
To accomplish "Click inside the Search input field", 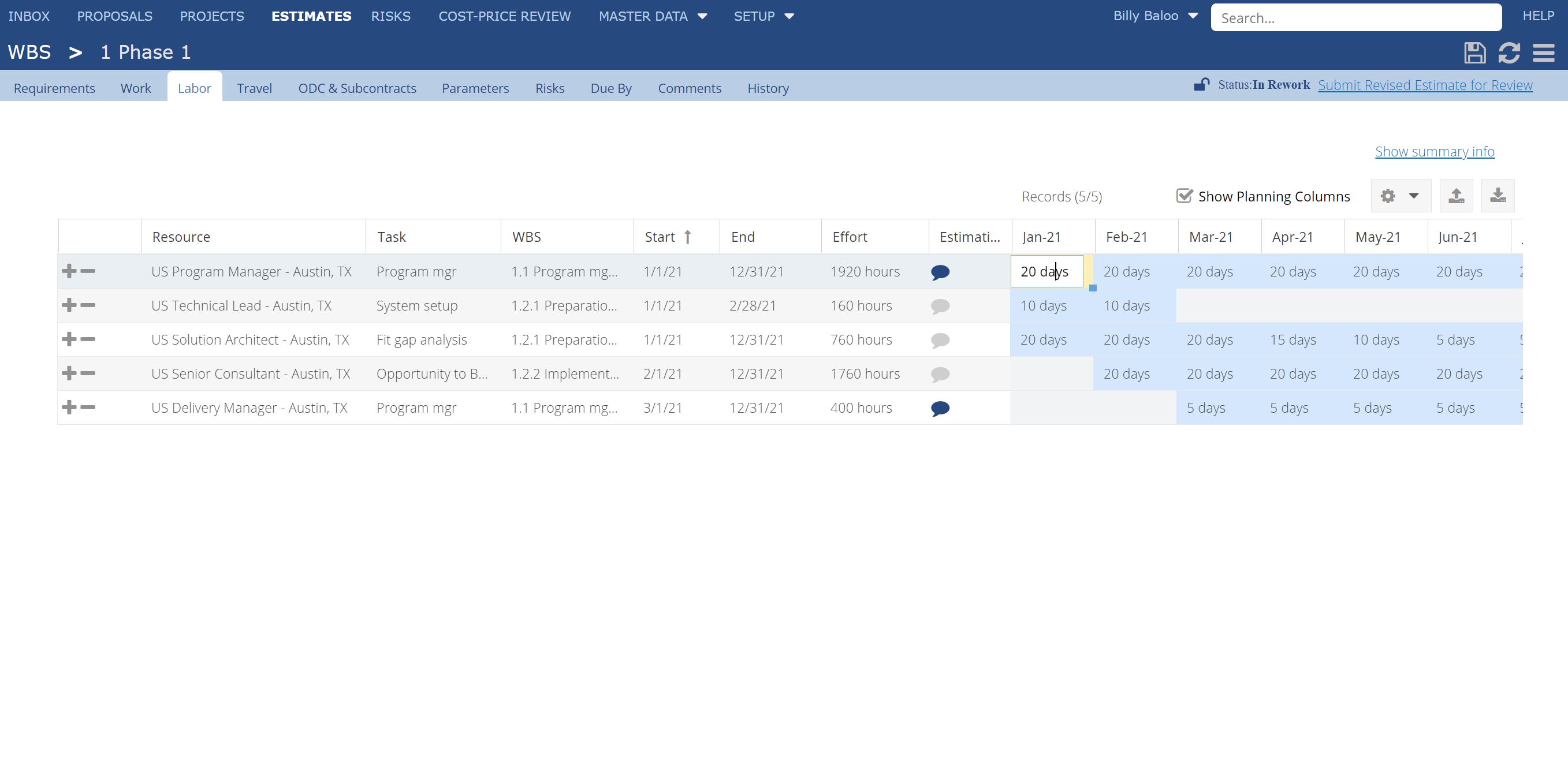I will point(1355,18).
